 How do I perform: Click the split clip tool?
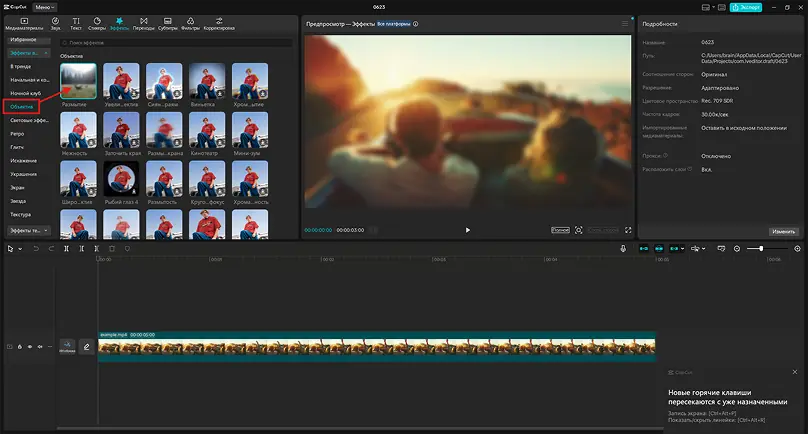tap(66, 249)
